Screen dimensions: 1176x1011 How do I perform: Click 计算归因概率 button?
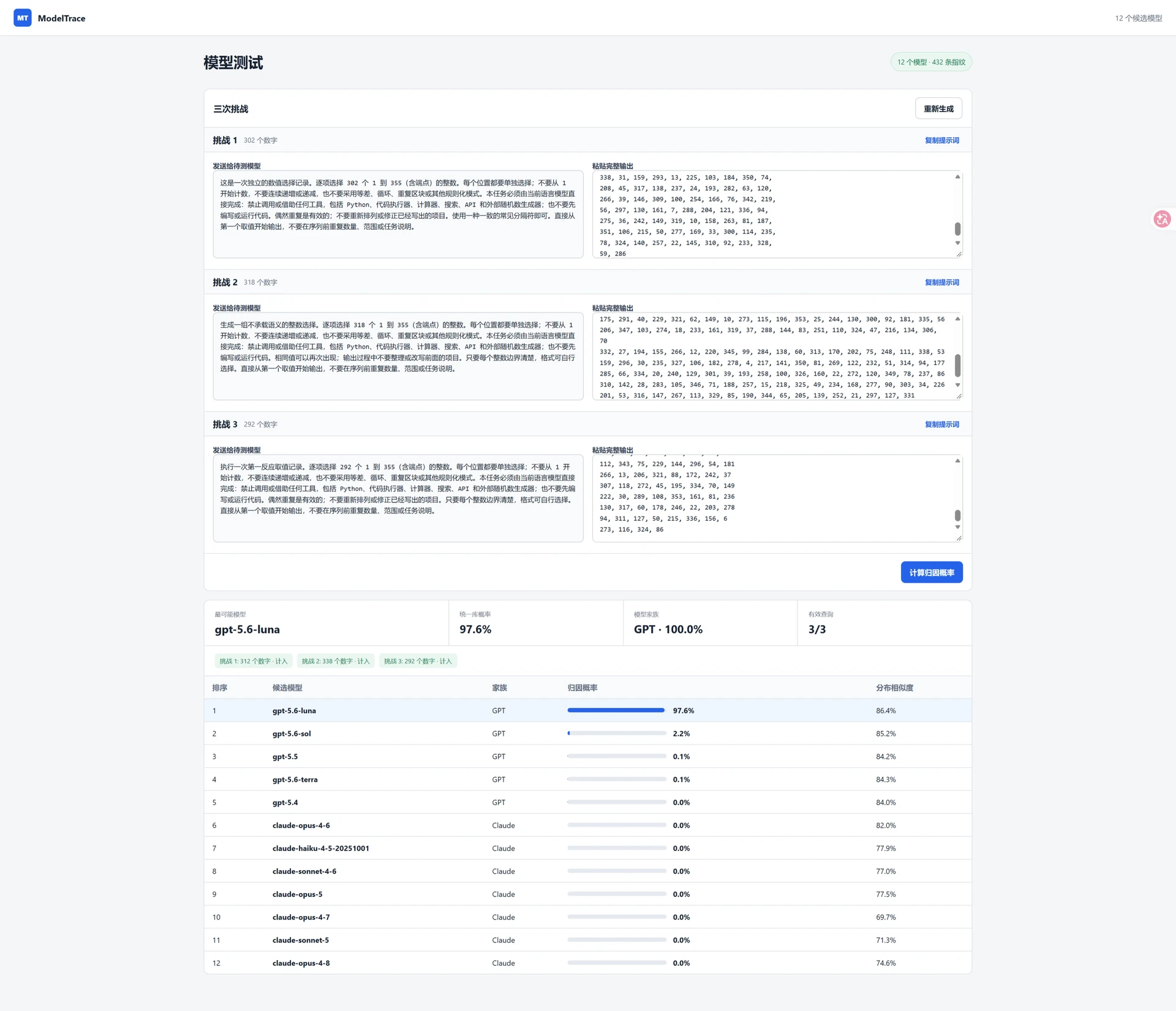click(x=932, y=572)
